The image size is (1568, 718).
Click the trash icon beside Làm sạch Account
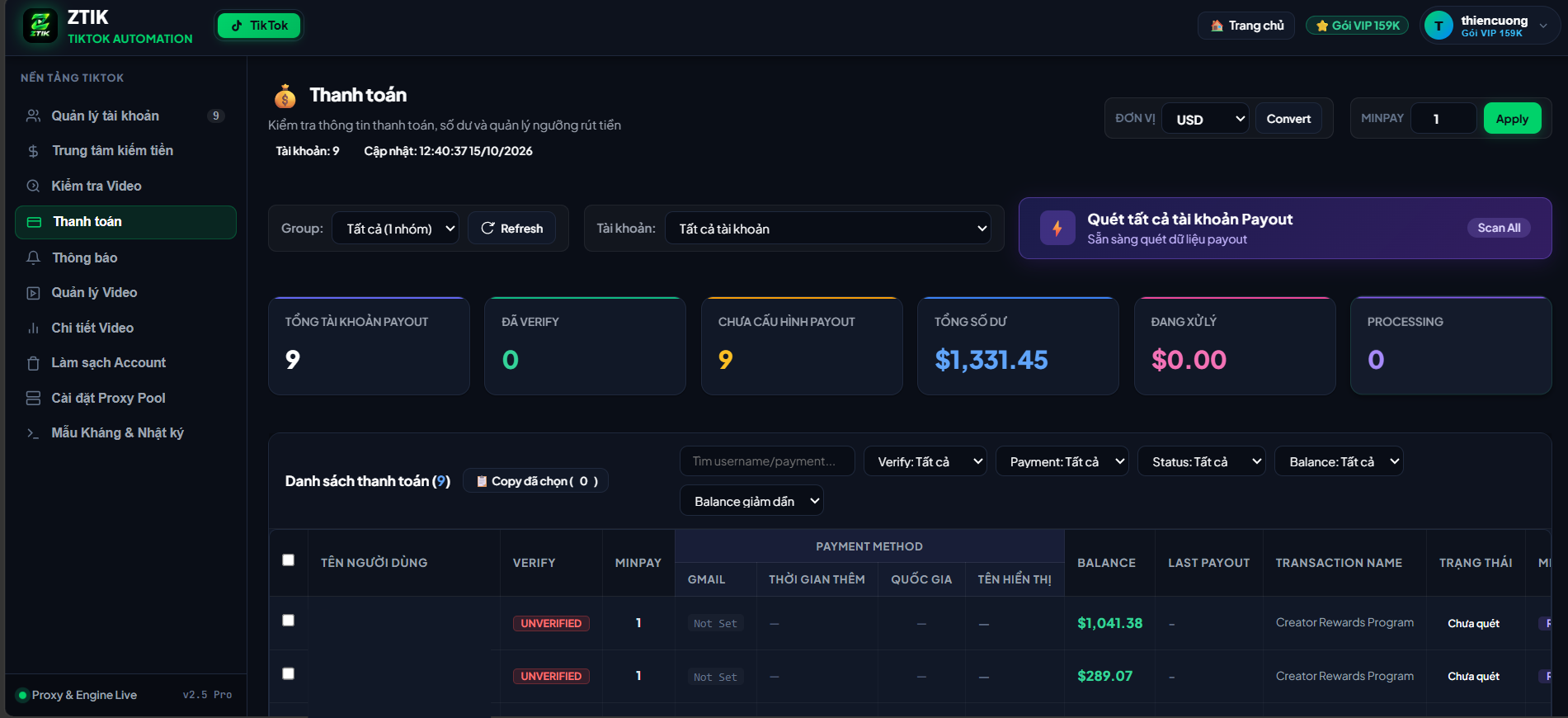33,363
